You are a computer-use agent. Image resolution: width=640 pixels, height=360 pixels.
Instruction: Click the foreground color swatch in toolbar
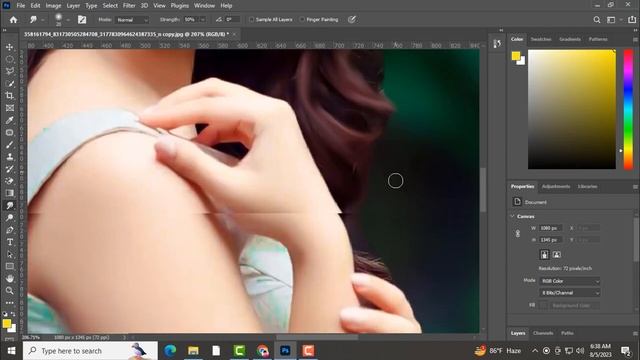click(x=7, y=324)
